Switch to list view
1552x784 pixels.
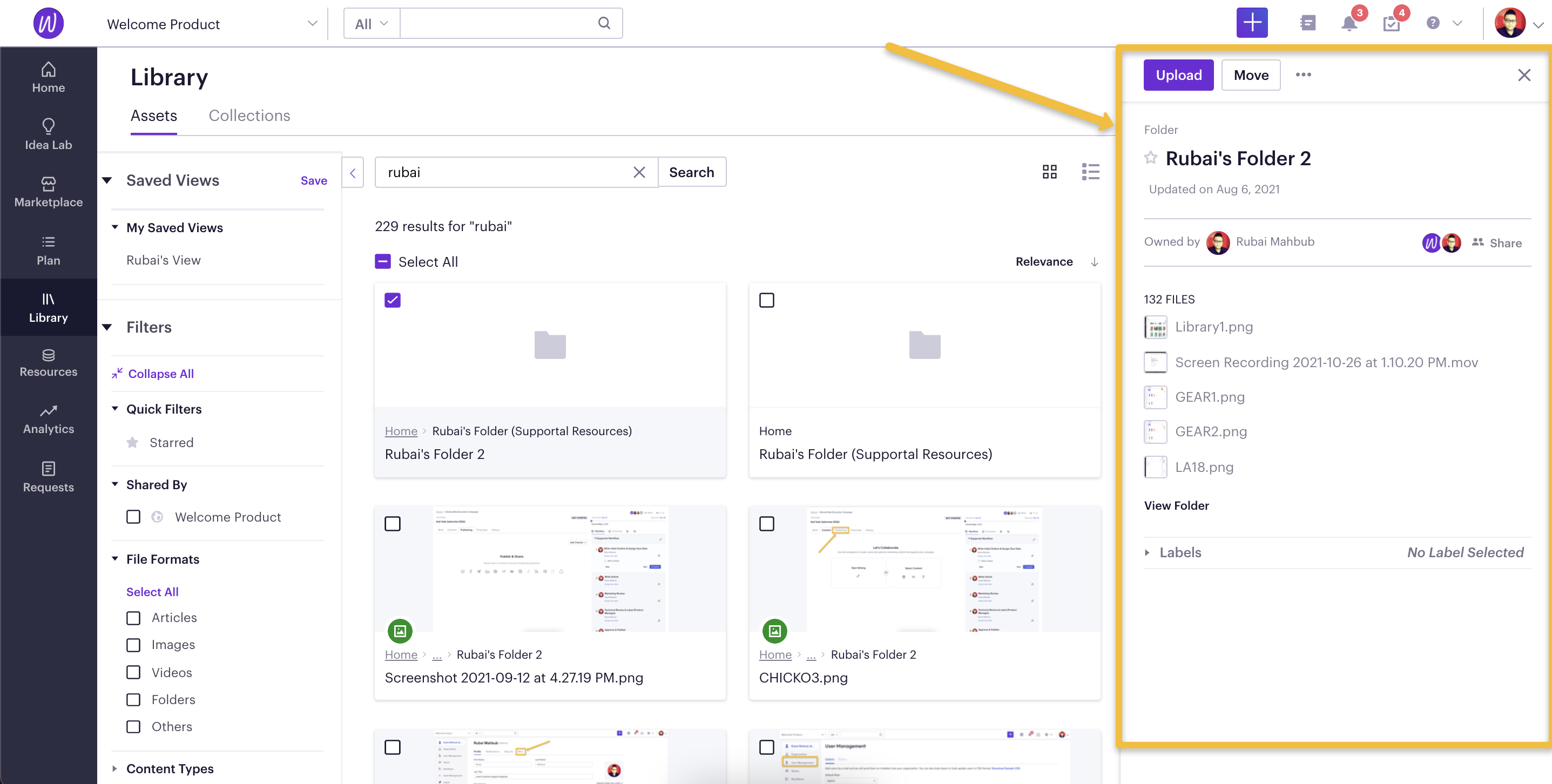click(1090, 172)
